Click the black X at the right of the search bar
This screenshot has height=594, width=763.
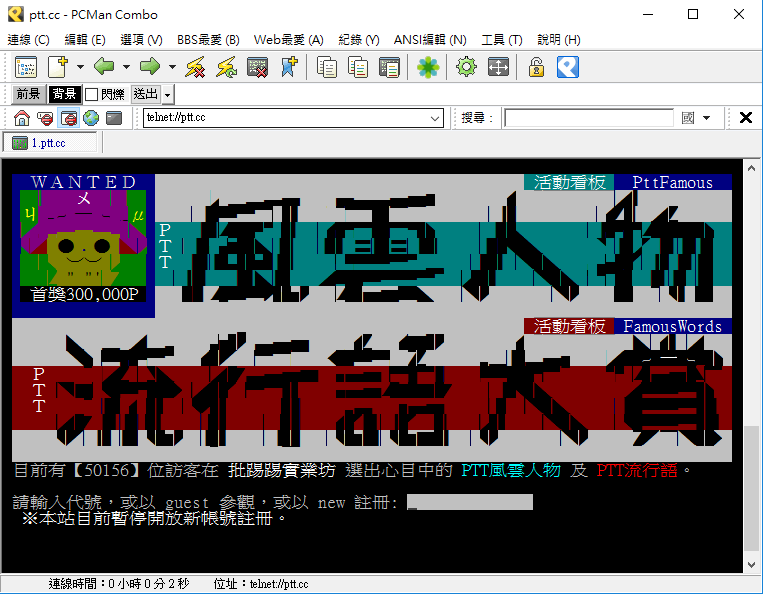[x=745, y=117]
